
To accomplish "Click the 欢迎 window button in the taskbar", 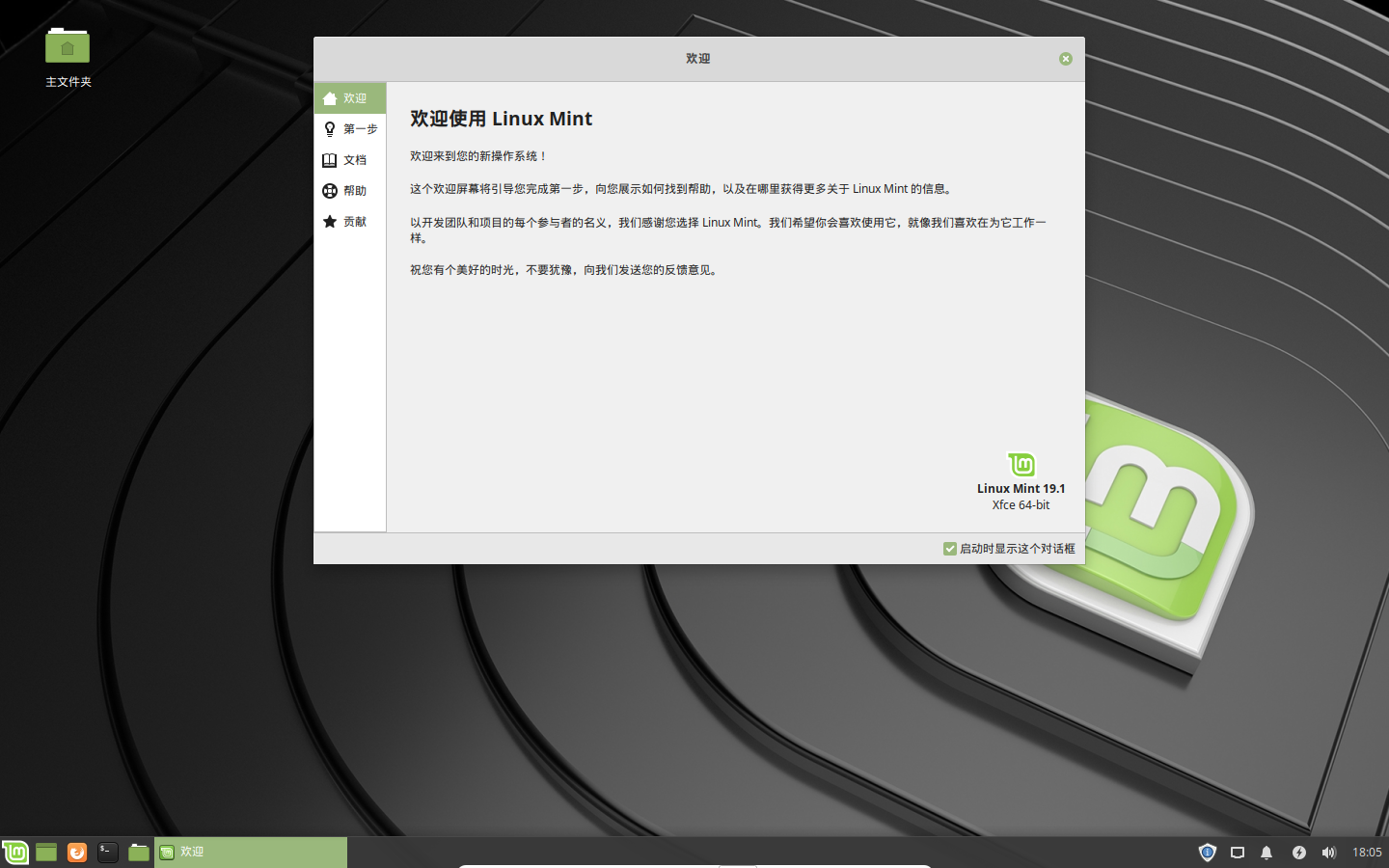I will [x=251, y=852].
